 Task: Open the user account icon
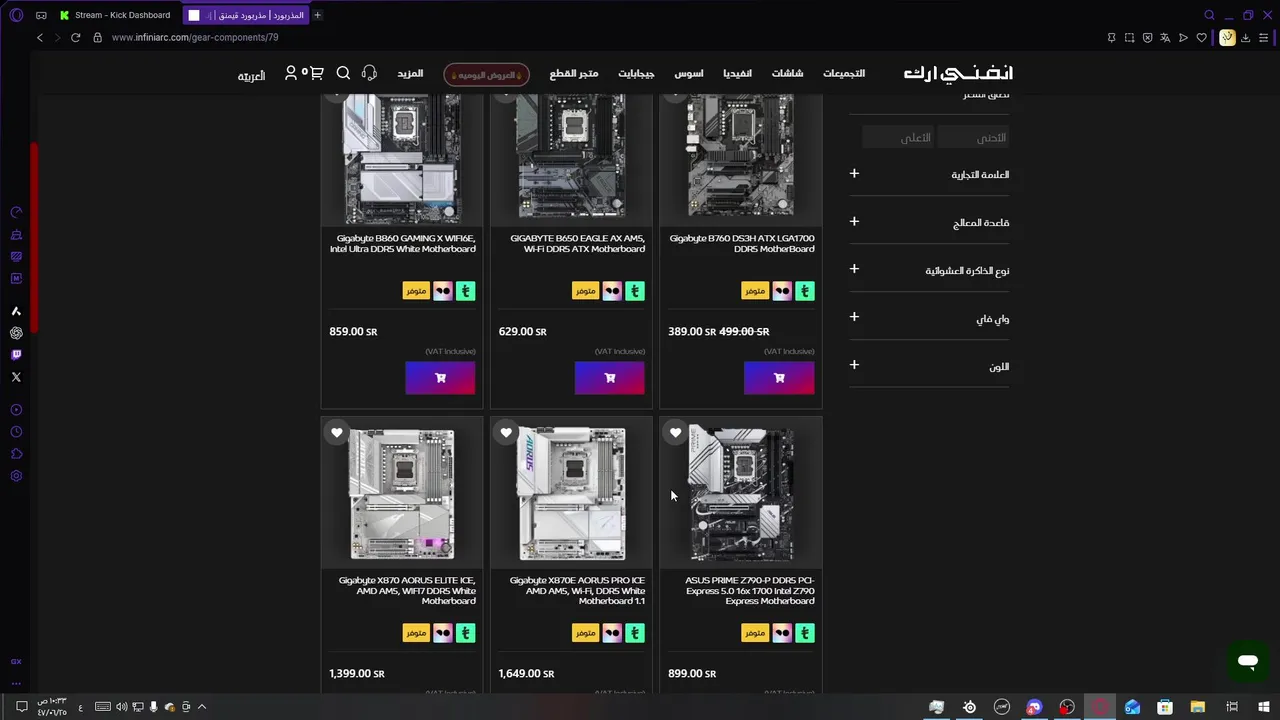291,73
